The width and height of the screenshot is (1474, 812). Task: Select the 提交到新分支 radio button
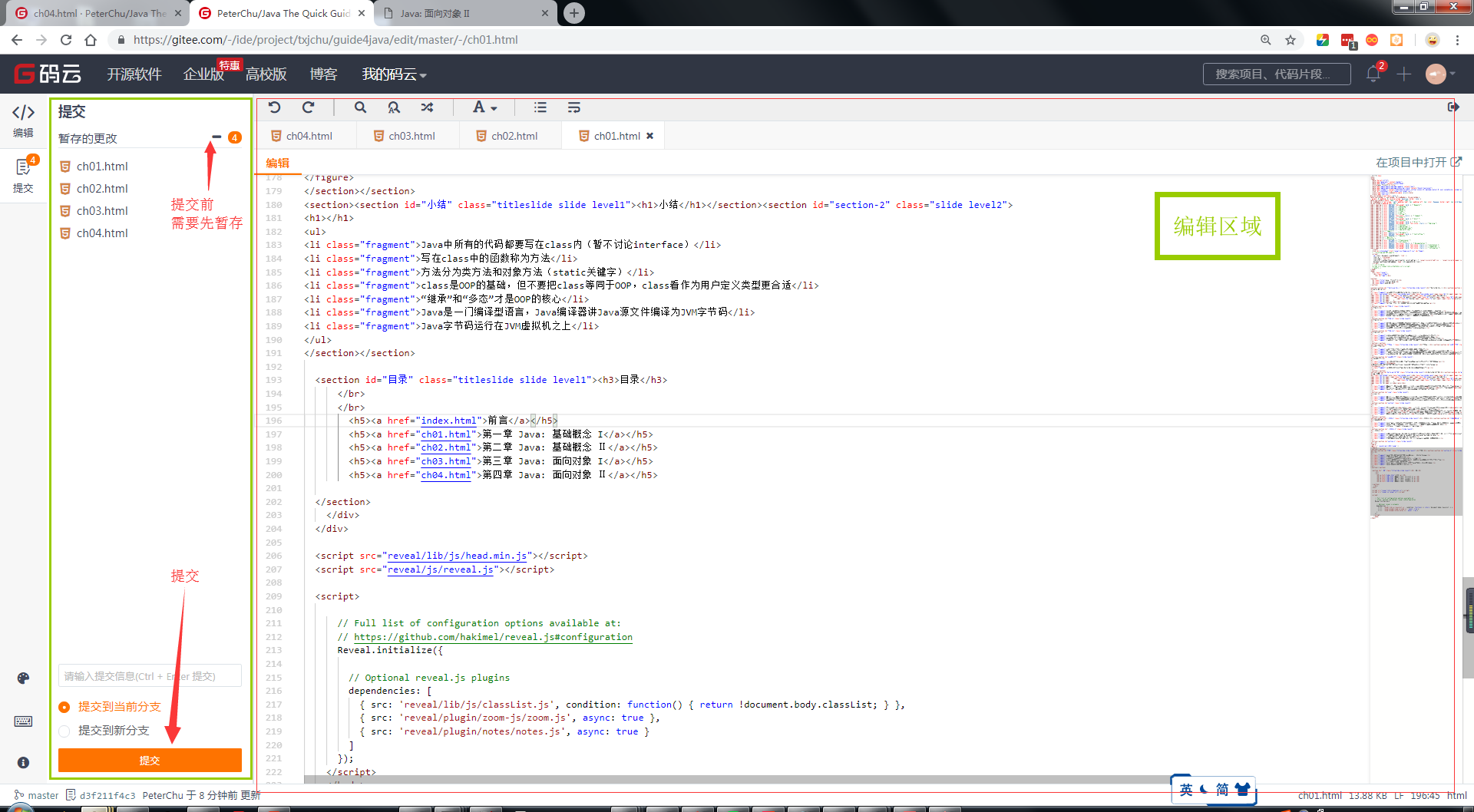pos(64,731)
